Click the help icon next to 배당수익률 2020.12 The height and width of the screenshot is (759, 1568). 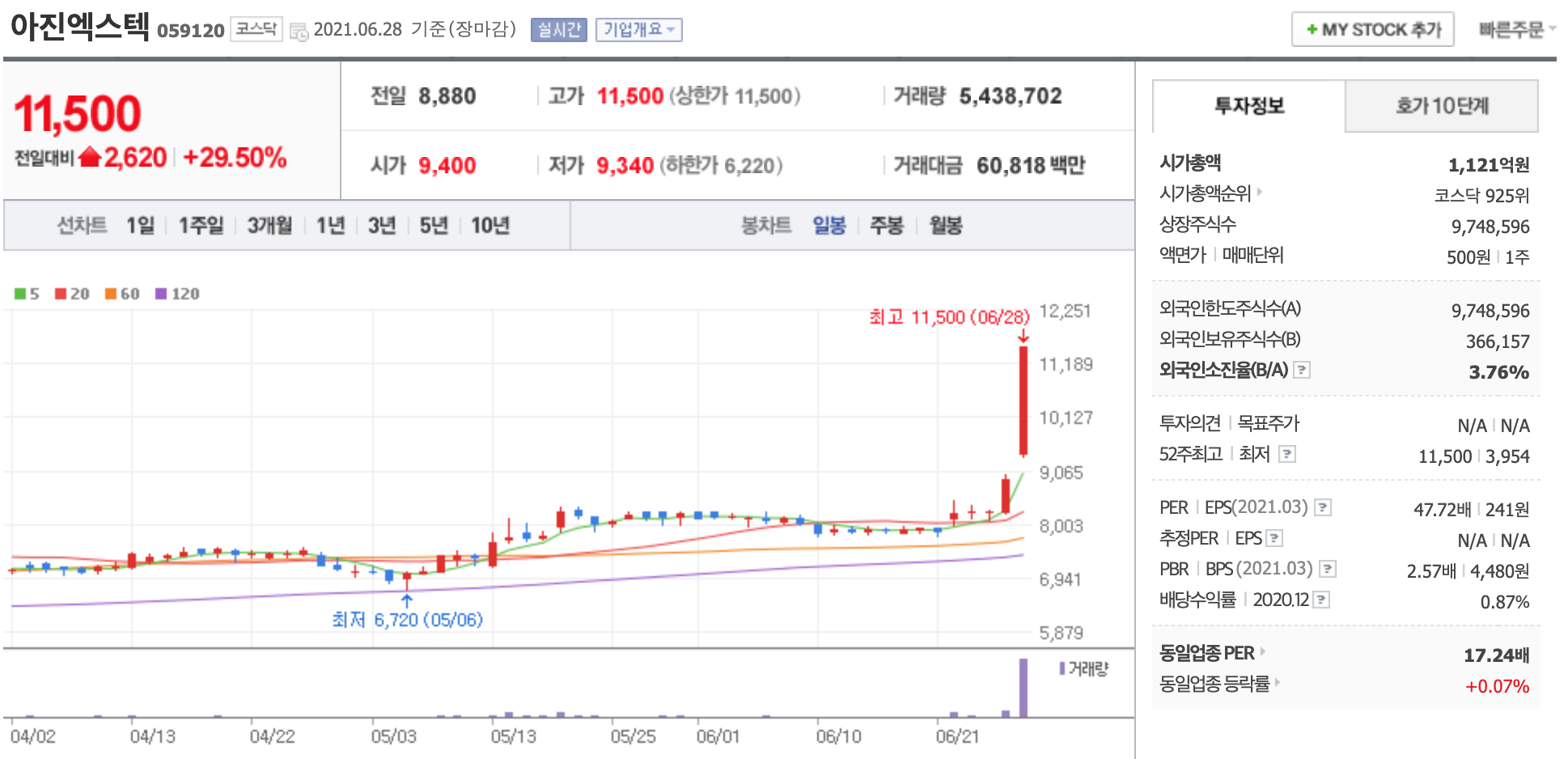(1321, 600)
